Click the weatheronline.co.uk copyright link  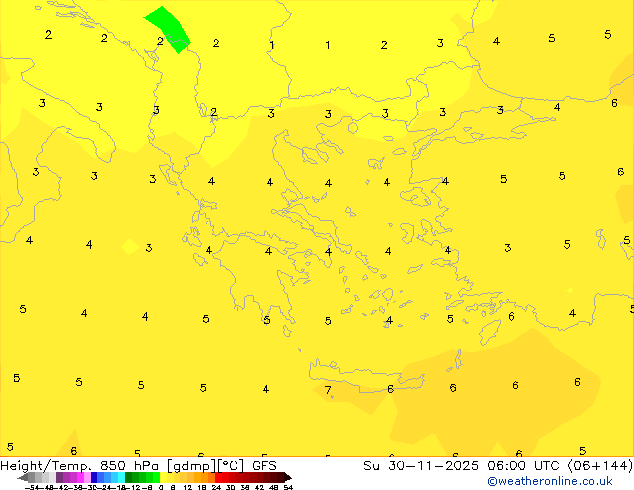[x=549, y=481]
